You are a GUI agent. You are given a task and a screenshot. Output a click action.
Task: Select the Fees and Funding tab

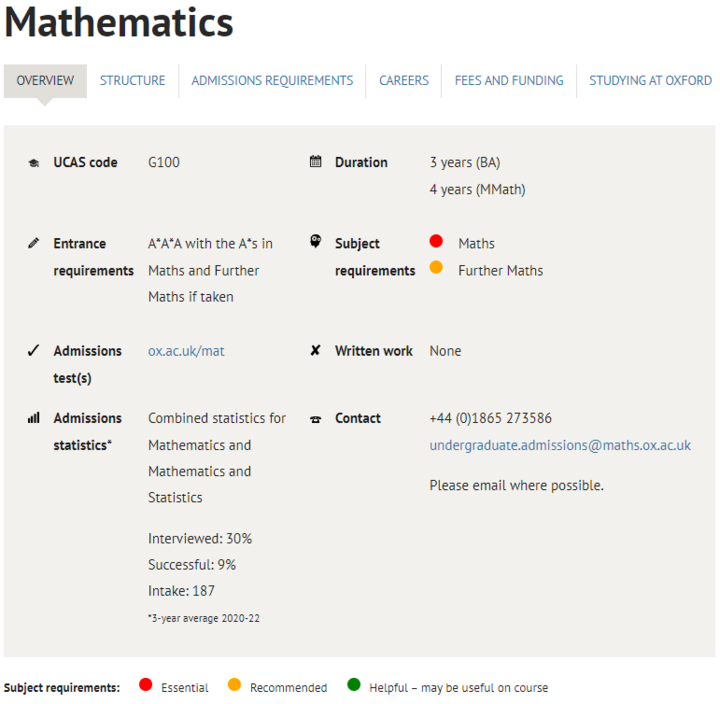pyautogui.click(x=509, y=81)
